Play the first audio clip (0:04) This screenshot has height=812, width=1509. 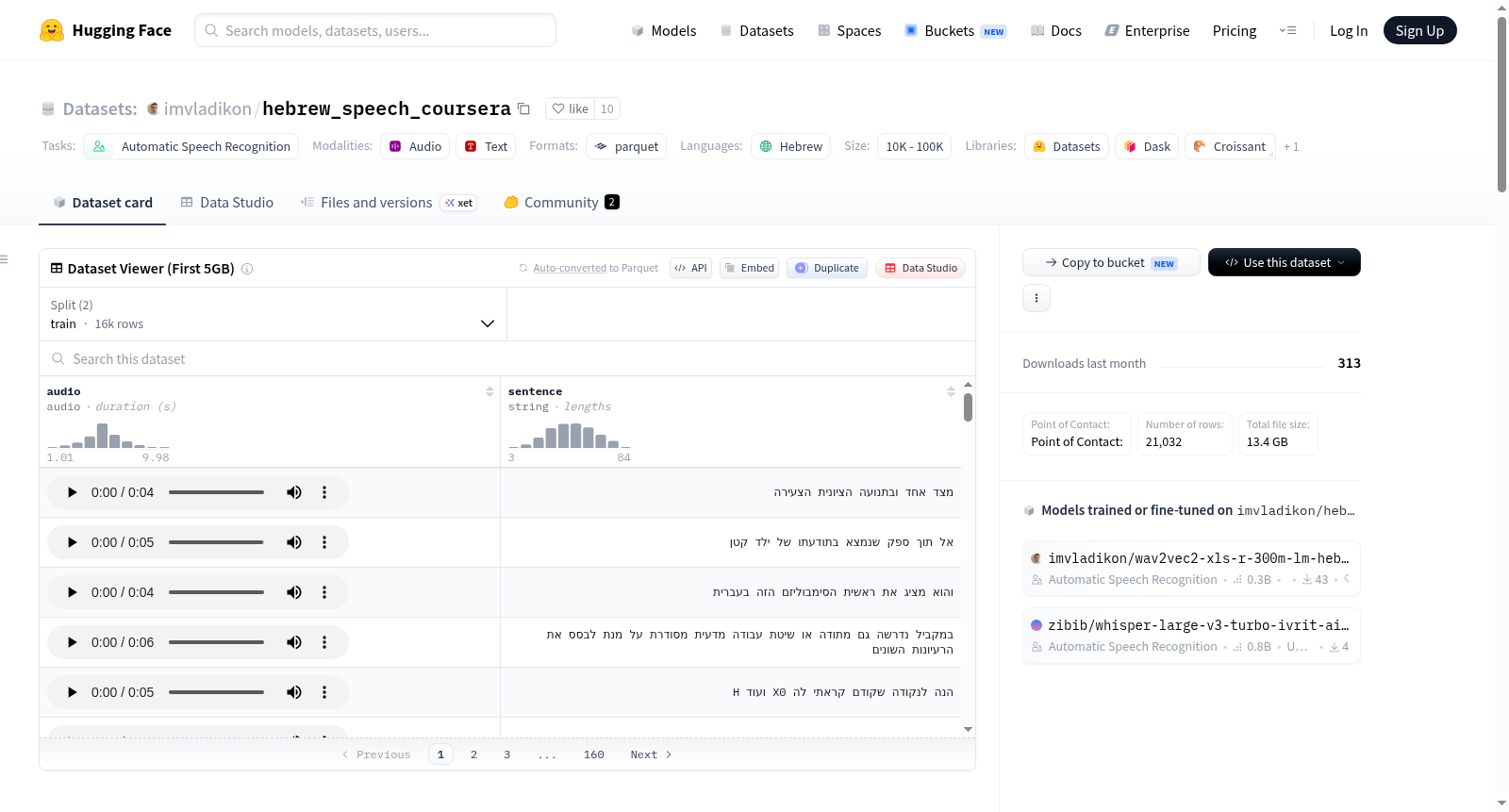[x=72, y=492]
